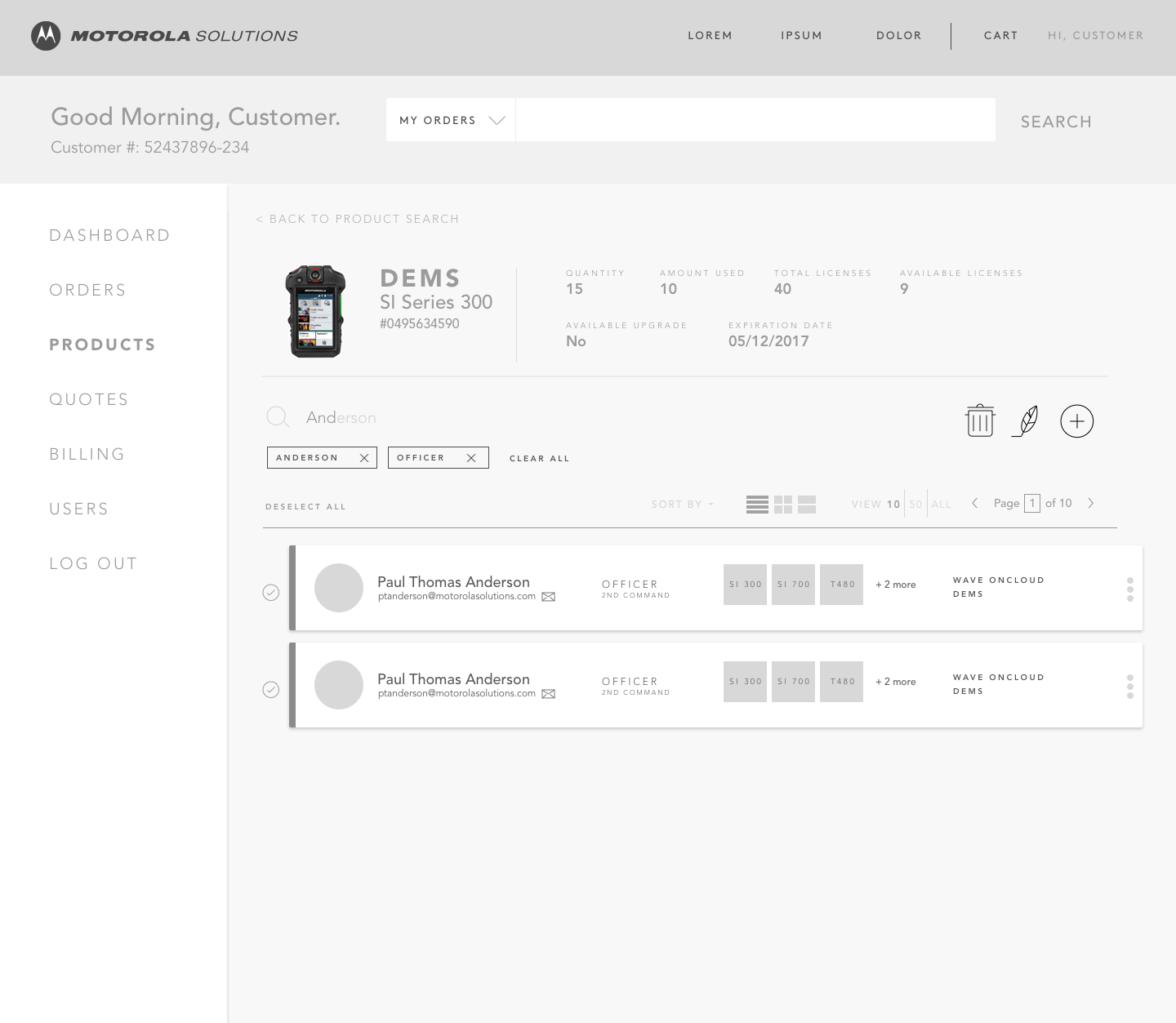Set view to ALL items
The height and width of the screenshot is (1023, 1176).
tap(942, 505)
